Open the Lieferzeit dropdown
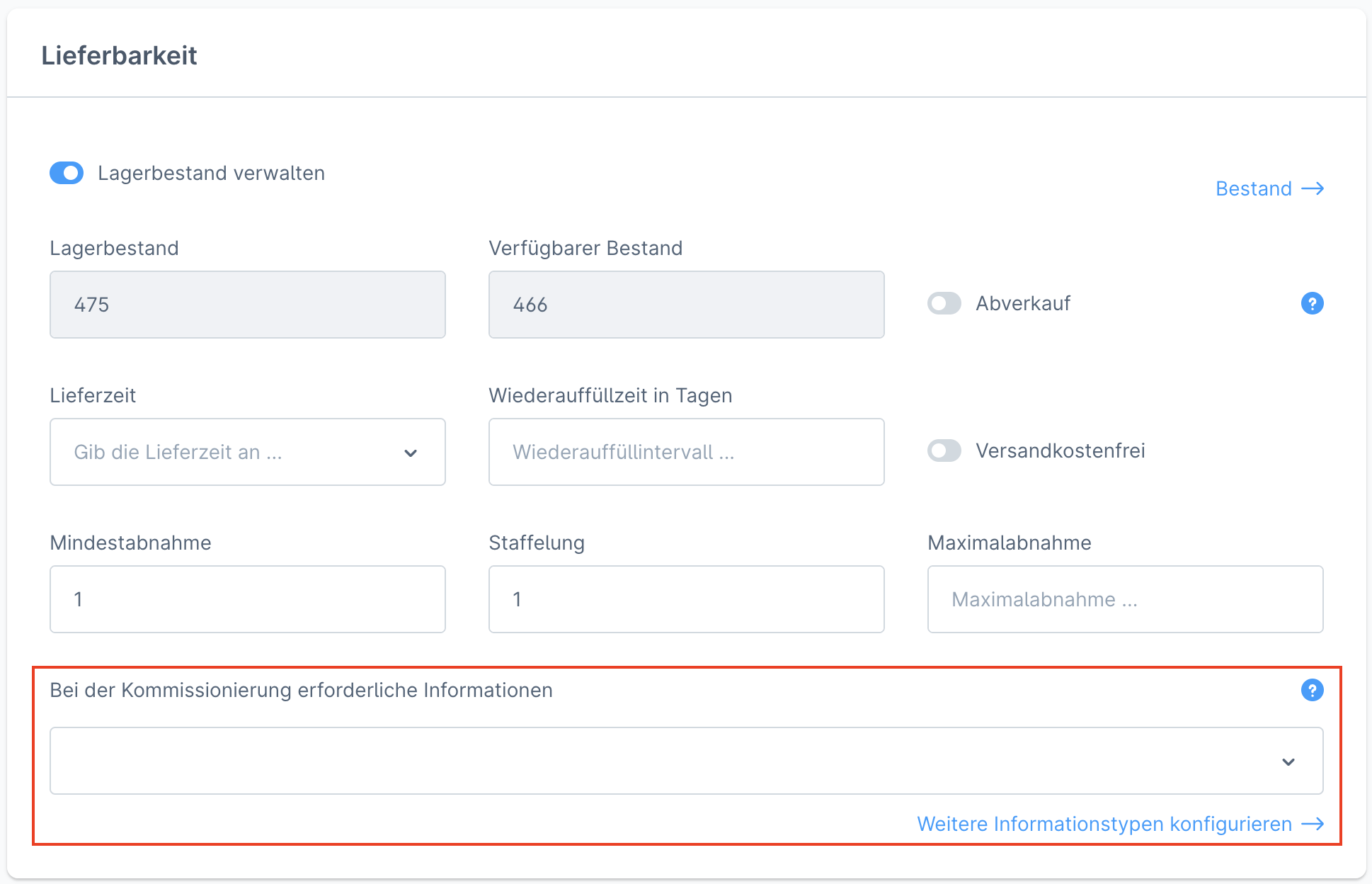1372x884 pixels. 247,452
